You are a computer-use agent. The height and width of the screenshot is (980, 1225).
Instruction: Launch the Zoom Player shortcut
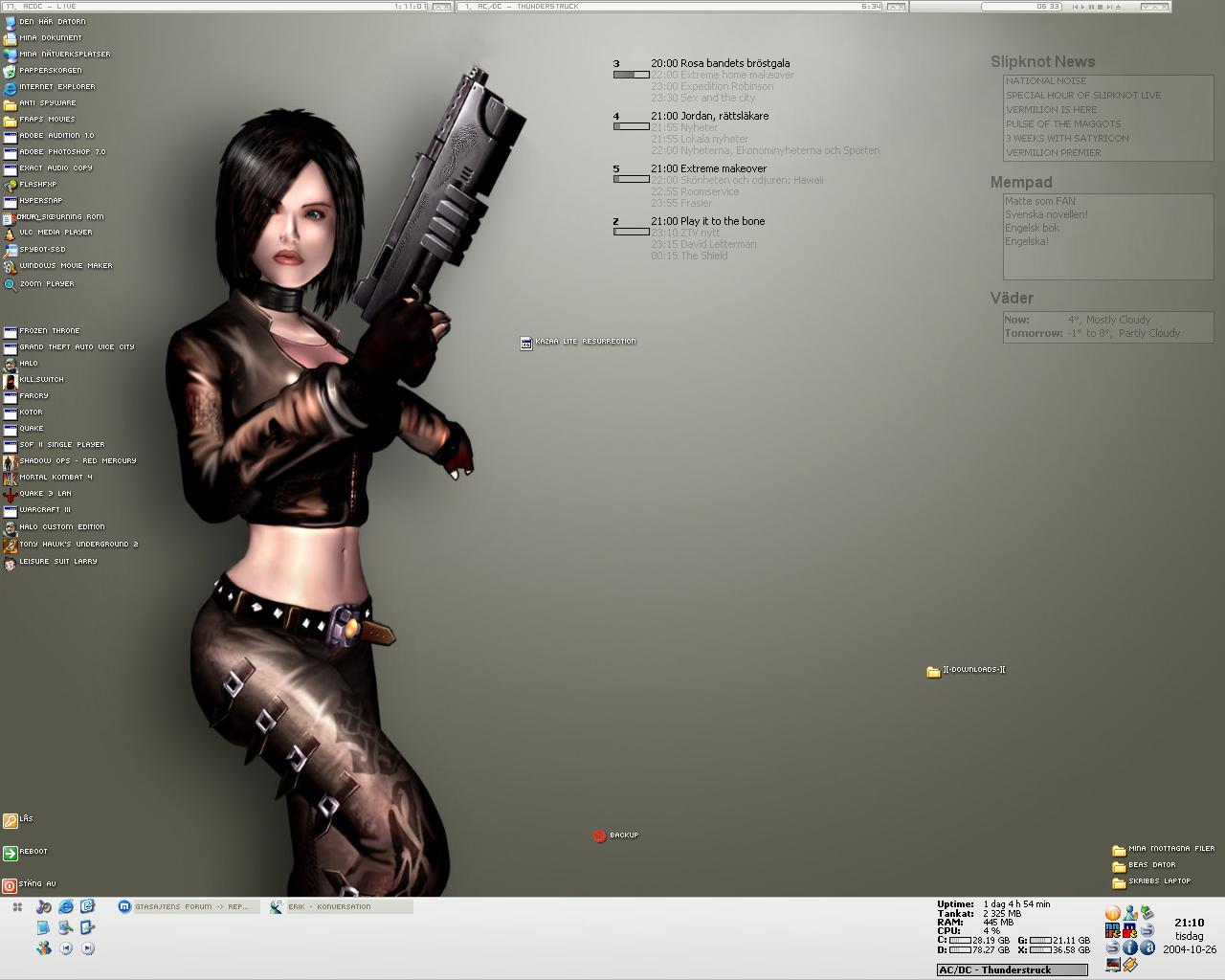point(39,284)
